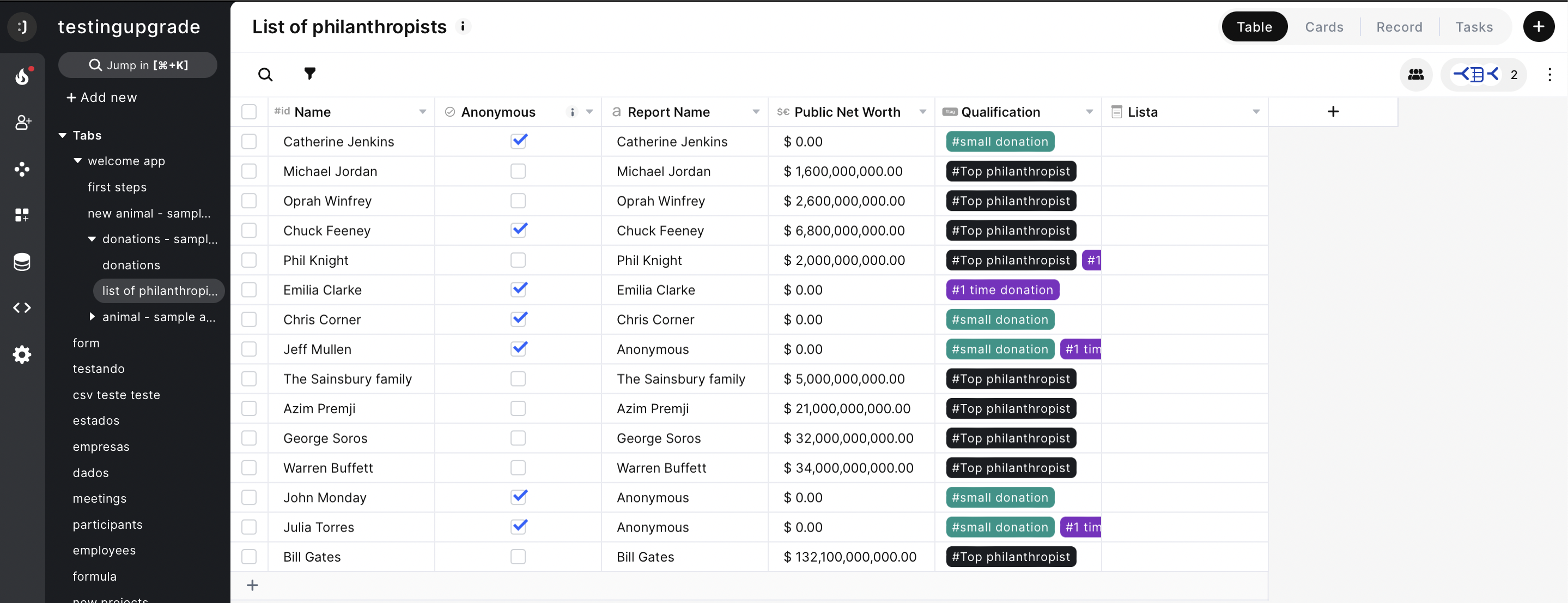
Task: Open the Name column dropdown arrow
Action: coord(422,112)
